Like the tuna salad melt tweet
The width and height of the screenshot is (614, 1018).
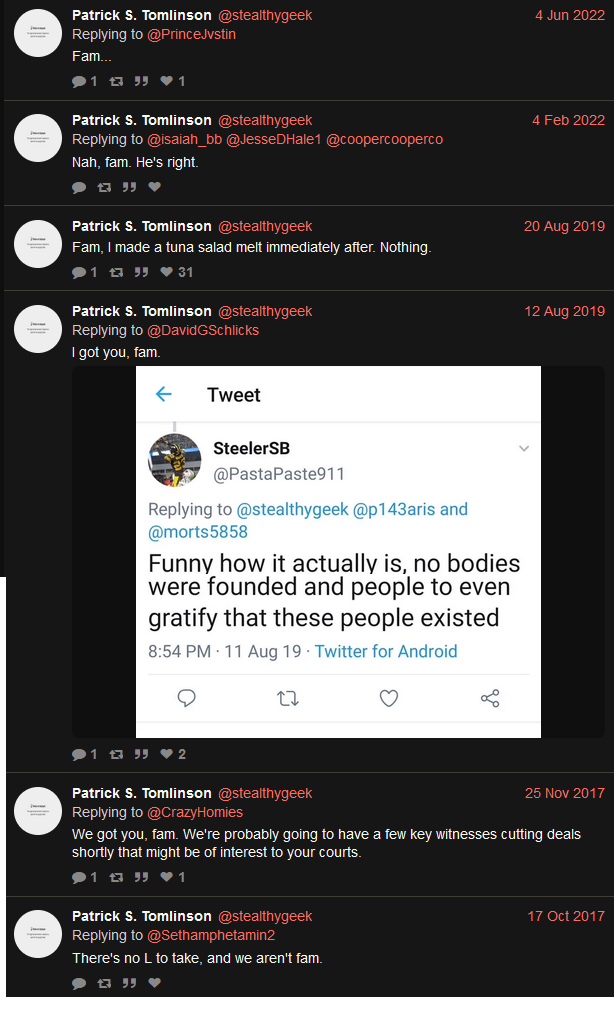point(167,272)
